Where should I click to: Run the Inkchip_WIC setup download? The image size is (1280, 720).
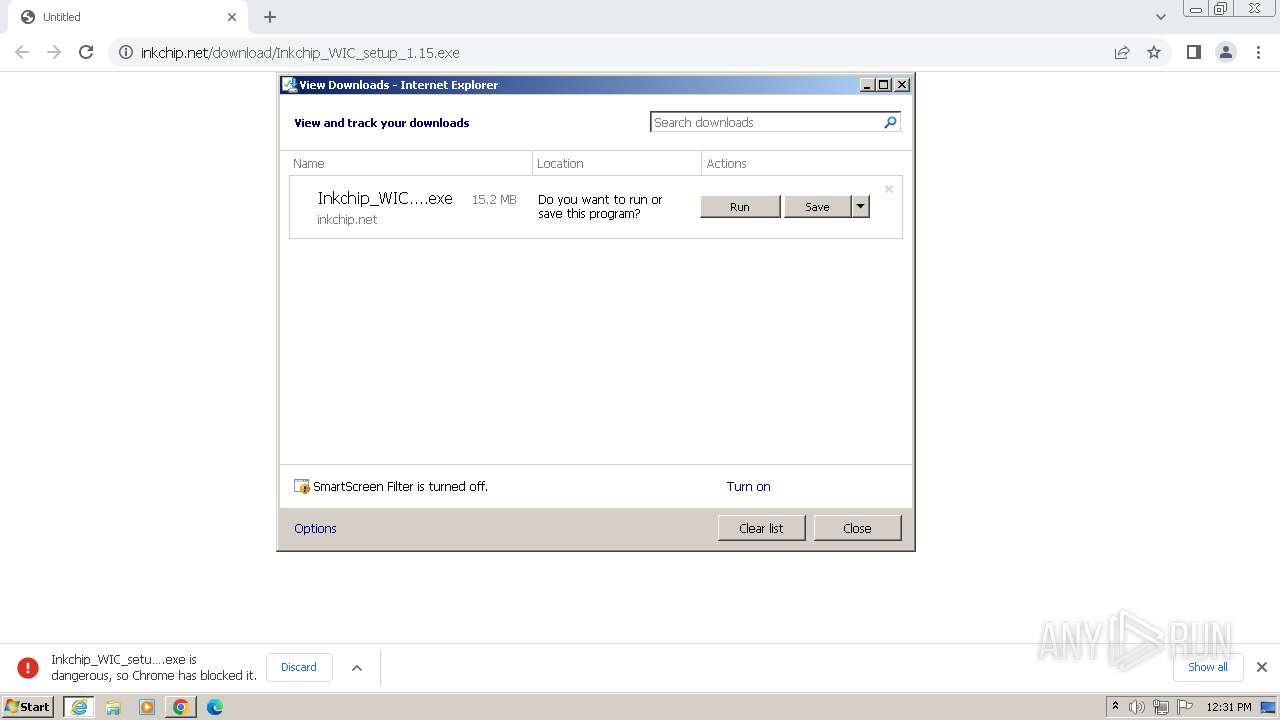coord(740,207)
